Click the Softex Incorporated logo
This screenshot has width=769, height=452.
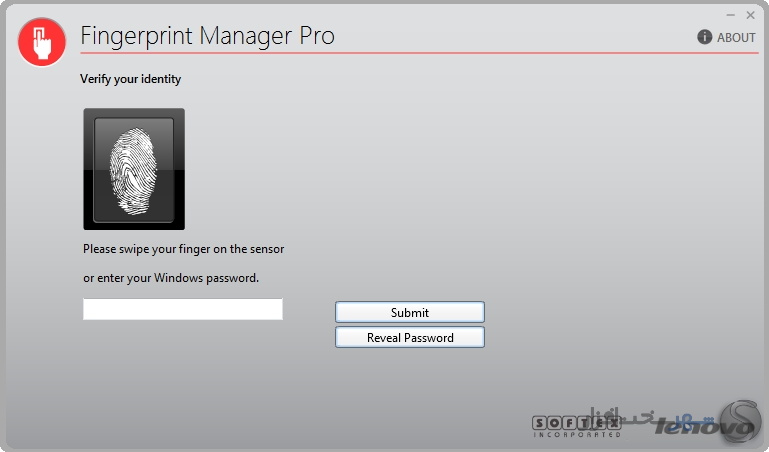pos(576,427)
